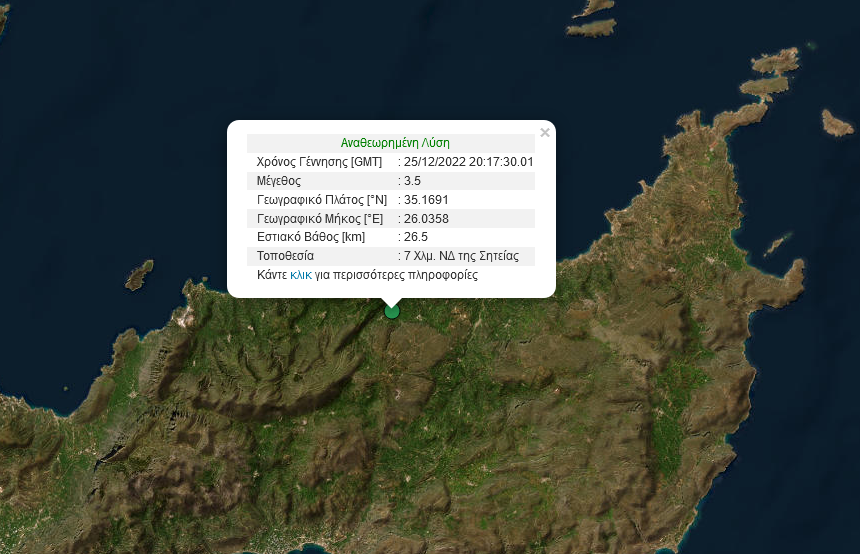Select the origin time value 25/12/2022 20:17:30.01

coord(468,162)
